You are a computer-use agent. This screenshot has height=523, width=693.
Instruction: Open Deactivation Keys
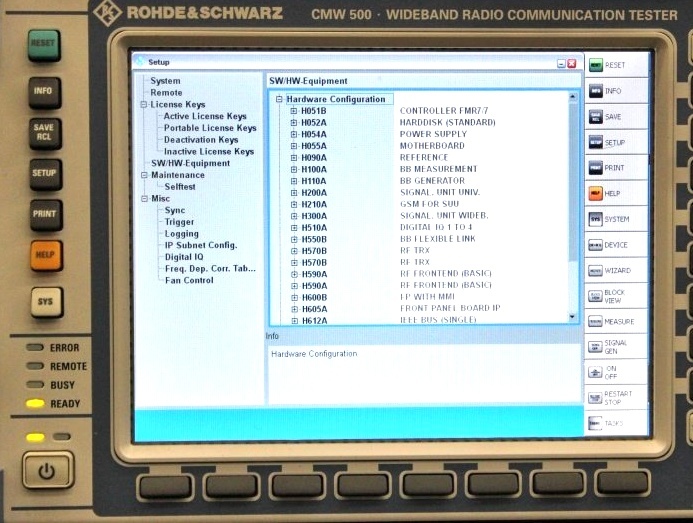point(201,140)
